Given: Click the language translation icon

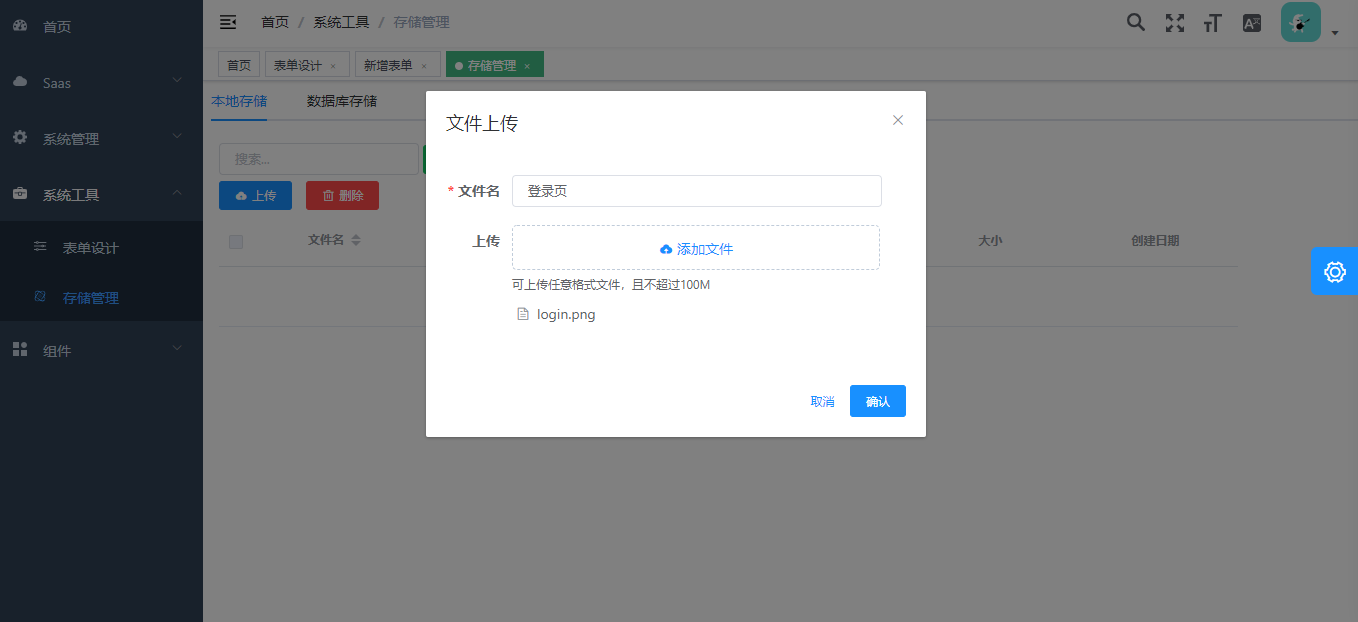Looking at the screenshot, I should (x=1251, y=23).
